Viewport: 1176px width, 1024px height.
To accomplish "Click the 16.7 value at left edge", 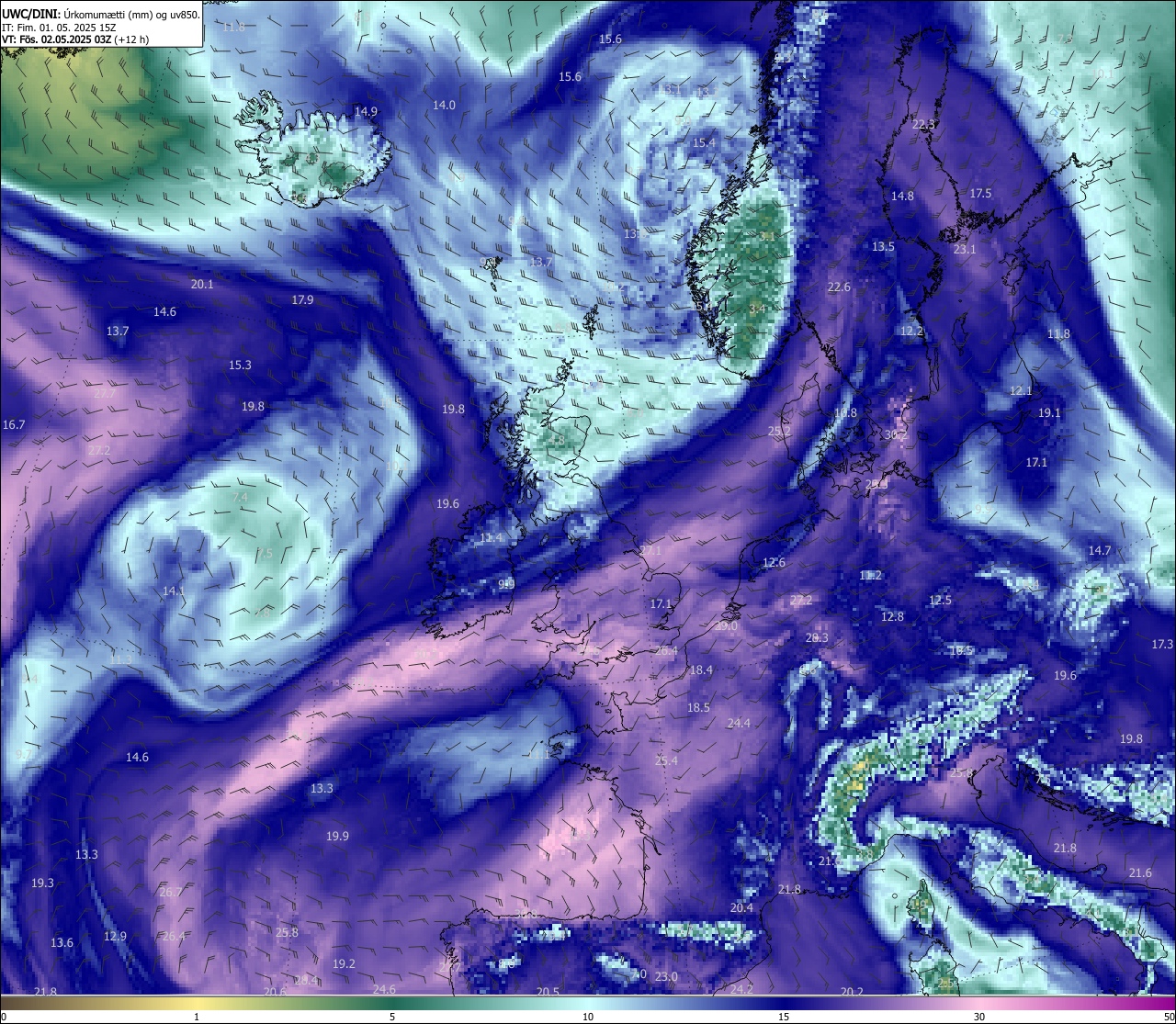I will pyautogui.click(x=14, y=425).
